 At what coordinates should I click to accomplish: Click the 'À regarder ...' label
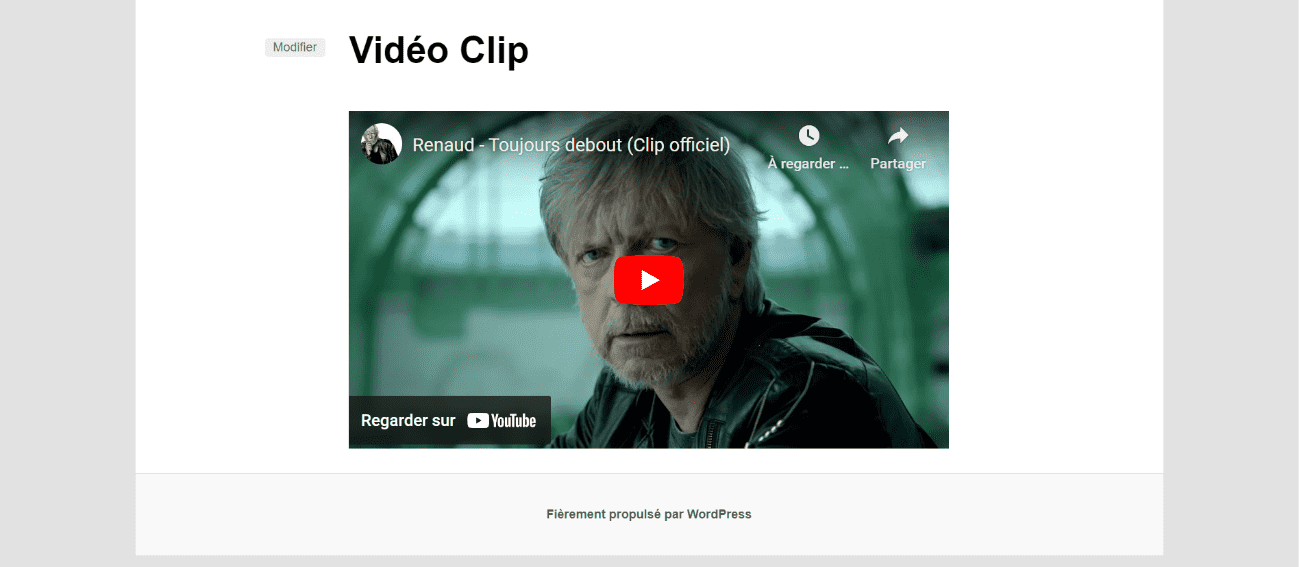pyautogui.click(x=808, y=164)
